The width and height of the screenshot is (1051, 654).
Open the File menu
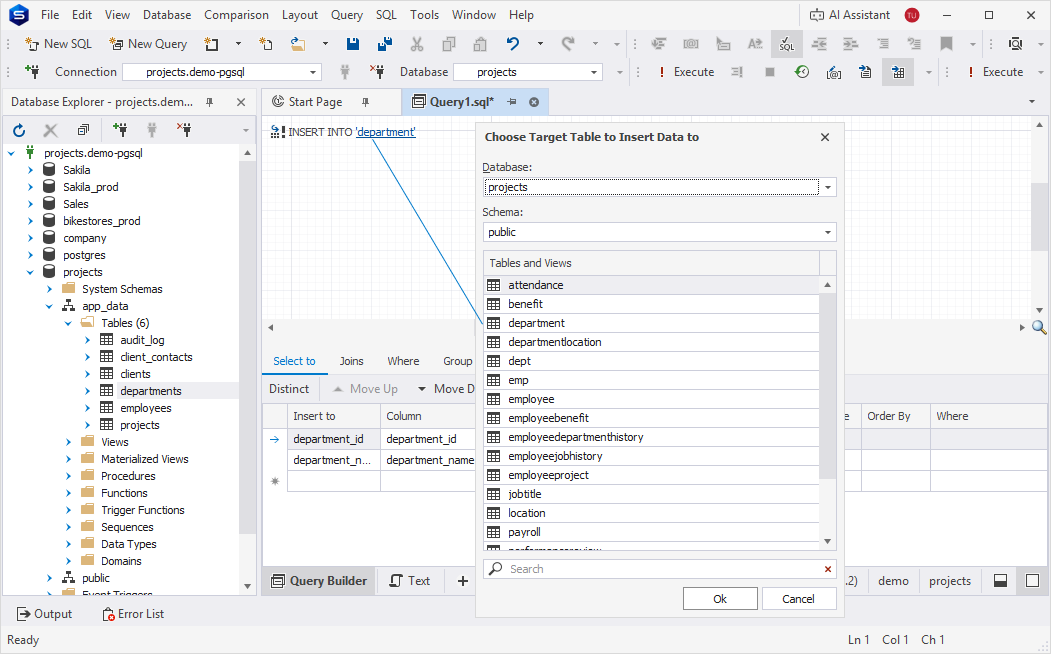pos(50,15)
